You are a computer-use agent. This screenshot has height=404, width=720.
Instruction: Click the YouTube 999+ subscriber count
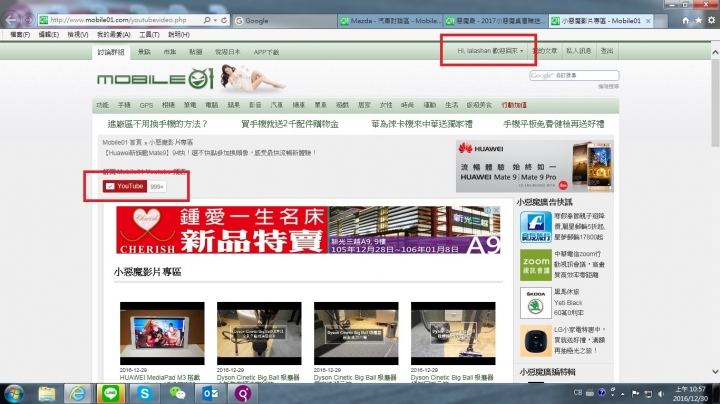pos(157,186)
